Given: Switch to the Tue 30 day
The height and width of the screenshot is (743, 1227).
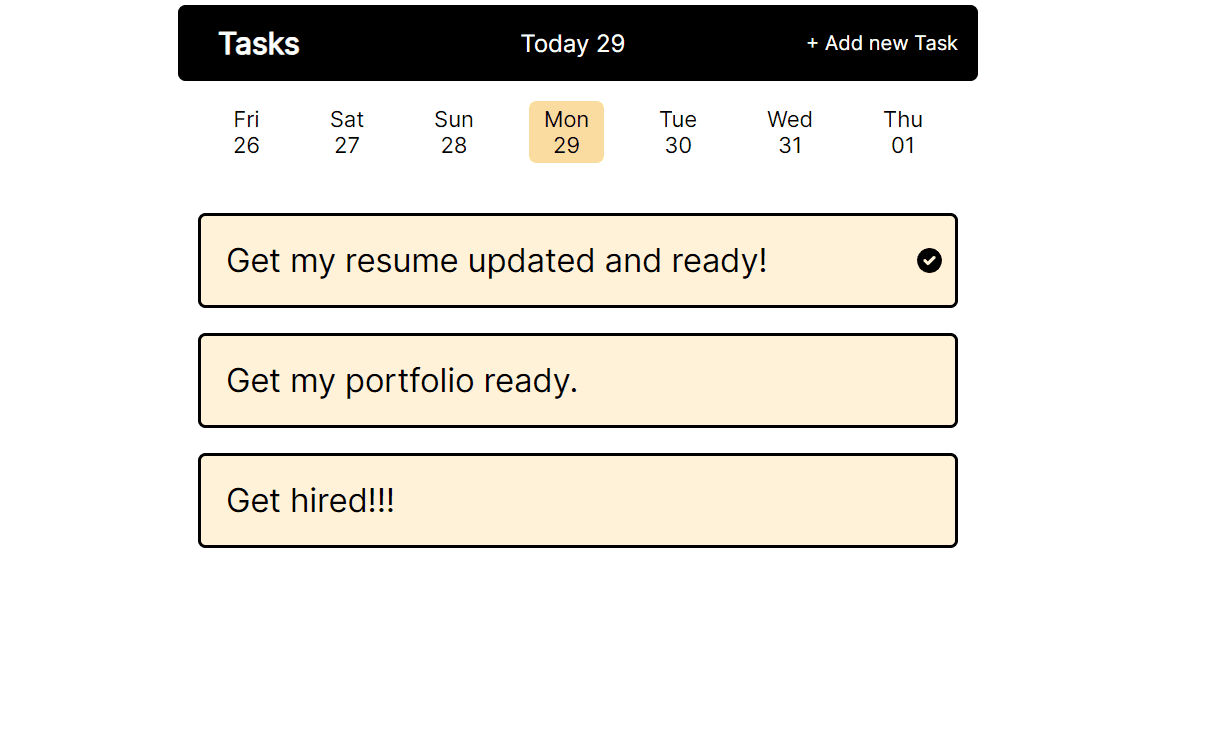Looking at the screenshot, I should tap(678, 132).
